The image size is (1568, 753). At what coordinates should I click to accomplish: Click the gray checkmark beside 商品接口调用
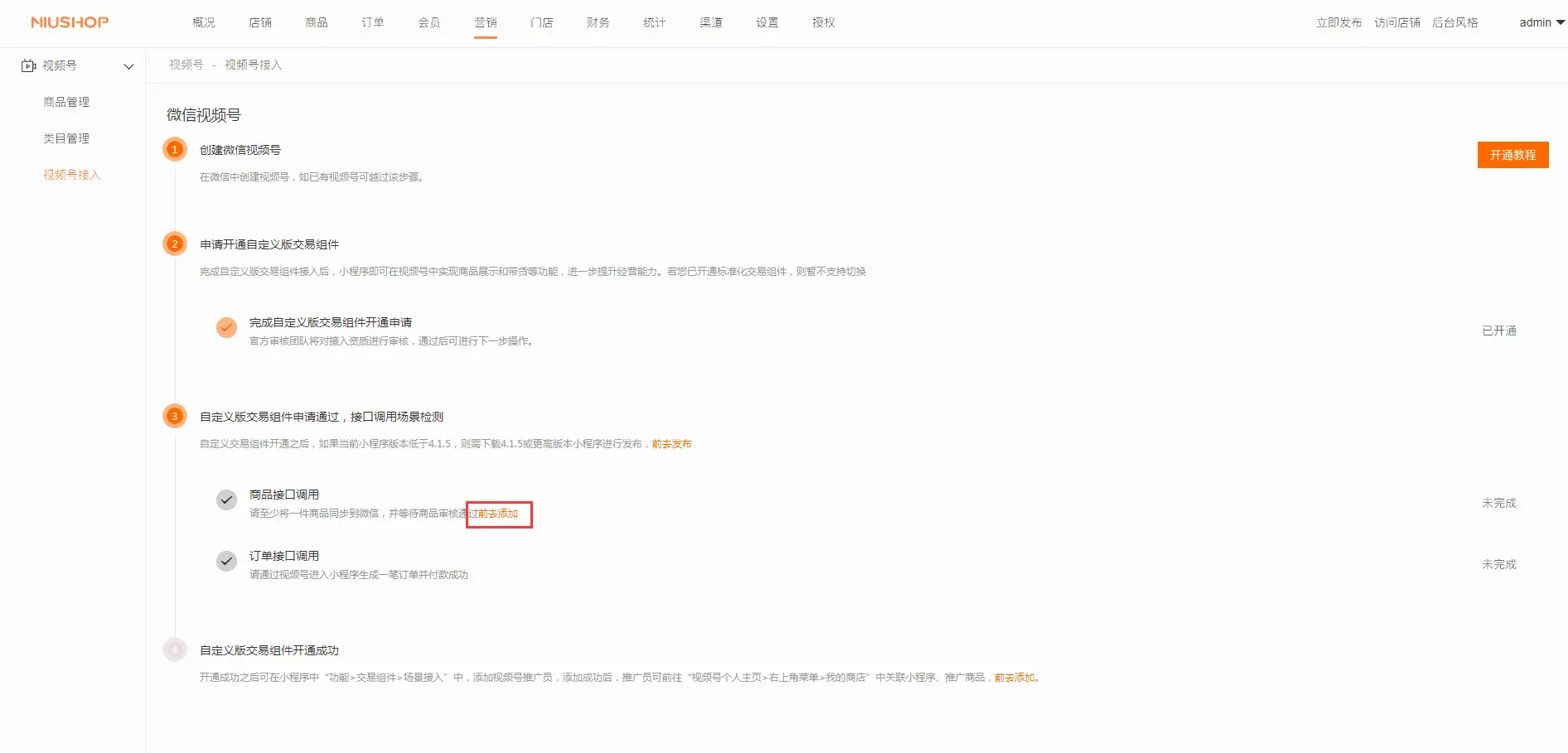click(x=226, y=500)
